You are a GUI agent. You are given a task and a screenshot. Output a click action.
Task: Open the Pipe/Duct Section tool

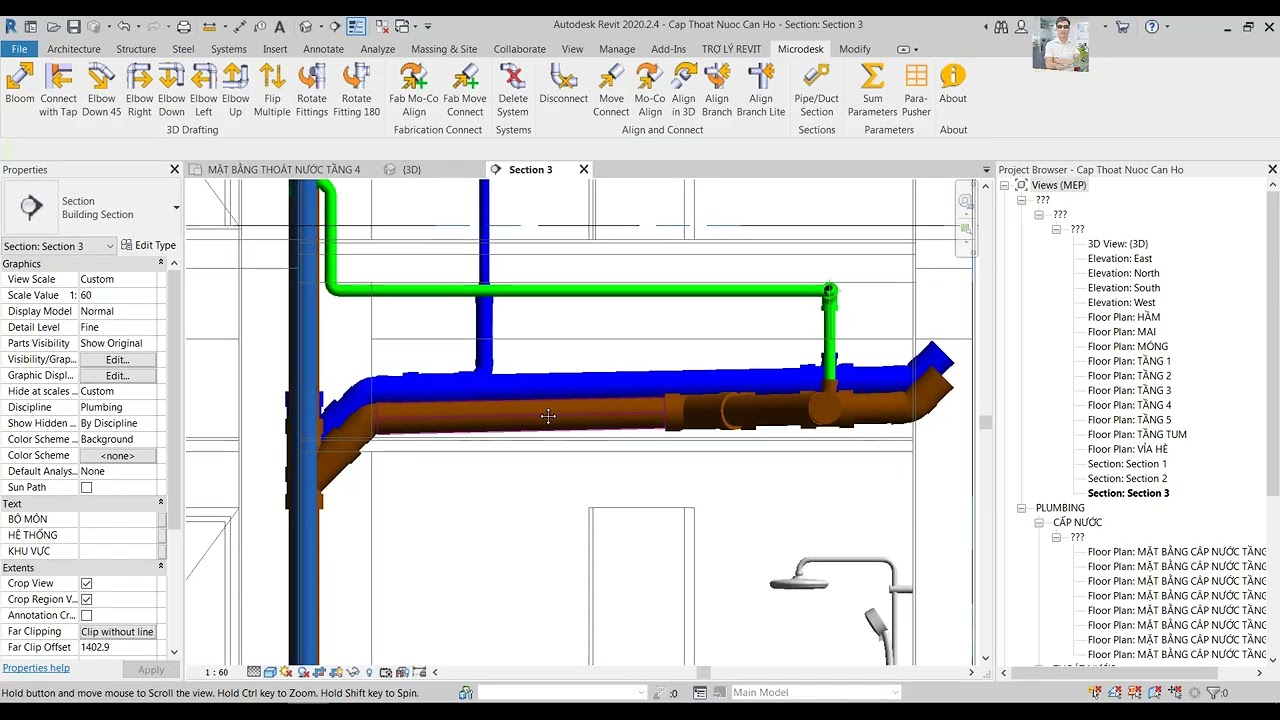coord(816,90)
